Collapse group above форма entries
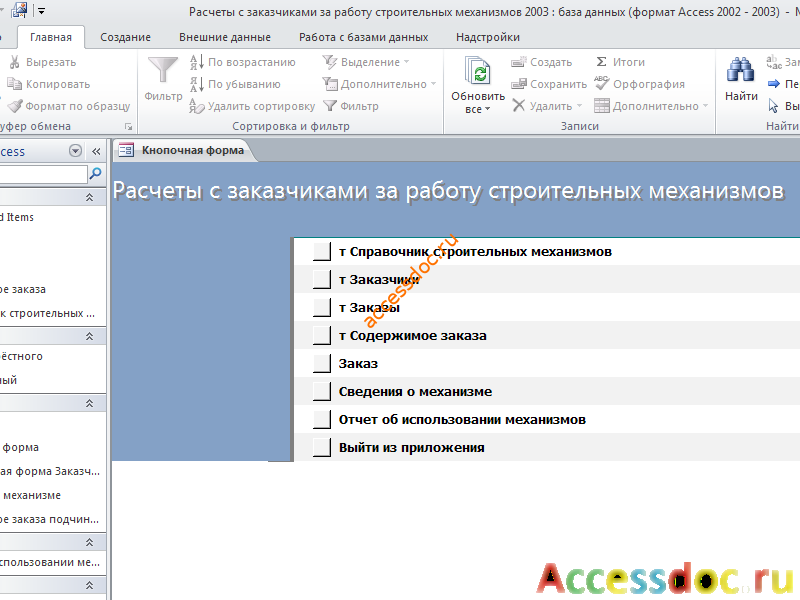Viewport: 800px width, 600px height. pyautogui.click(x=89, y=403)
